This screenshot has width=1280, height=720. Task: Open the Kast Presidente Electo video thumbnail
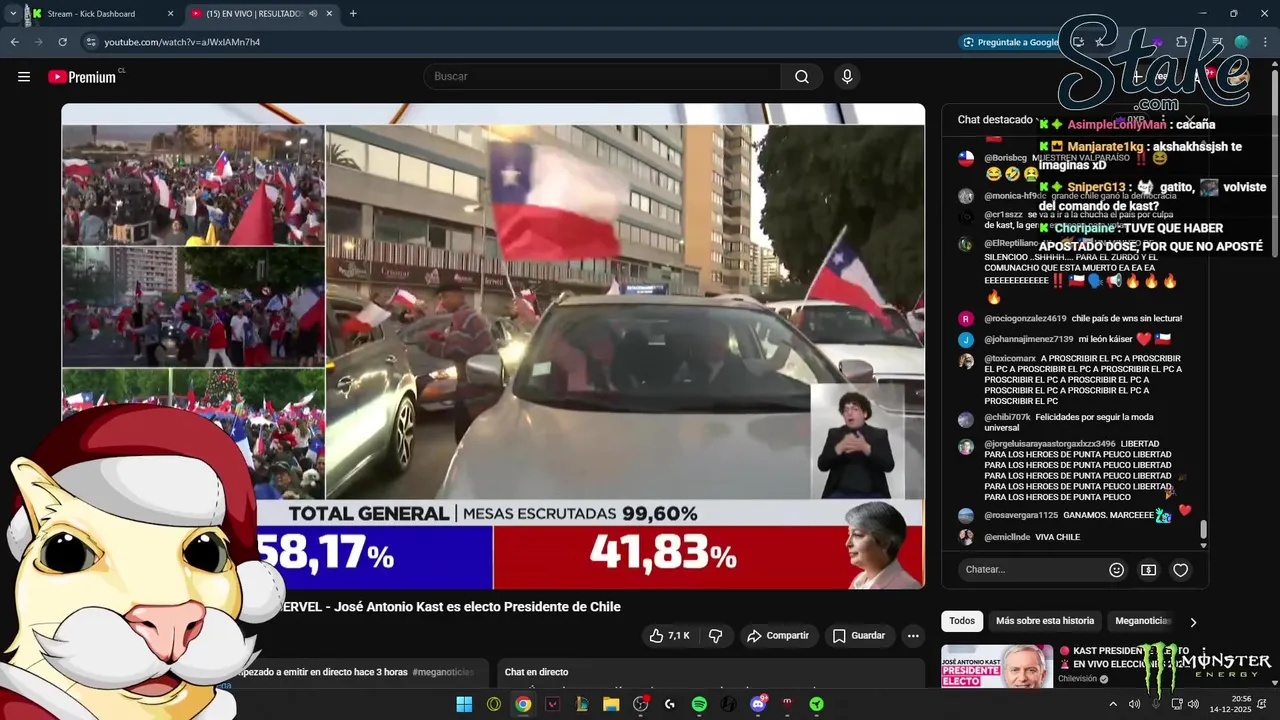pyautogui.click(x=997, y=666)
